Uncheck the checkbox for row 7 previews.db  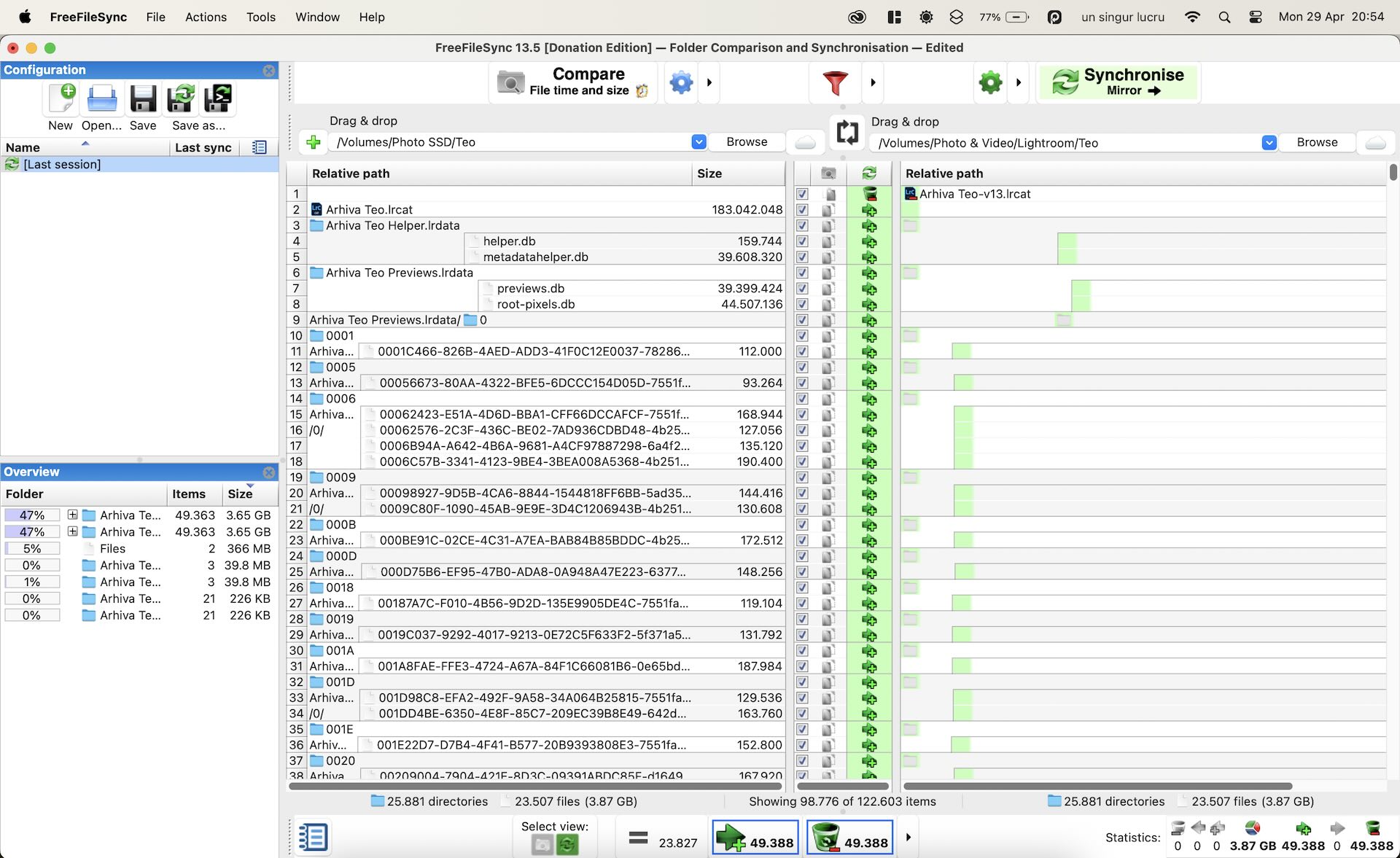[802, 289]
